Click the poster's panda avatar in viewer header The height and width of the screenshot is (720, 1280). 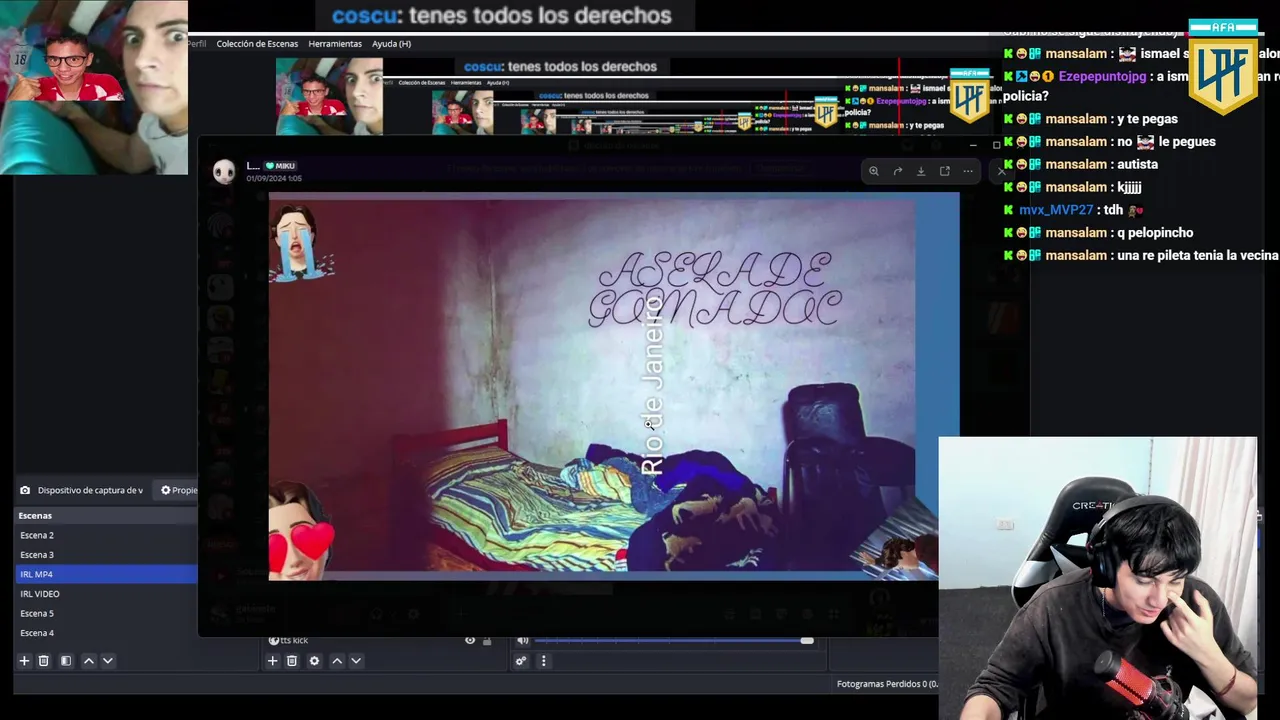[x=224, y=172]
